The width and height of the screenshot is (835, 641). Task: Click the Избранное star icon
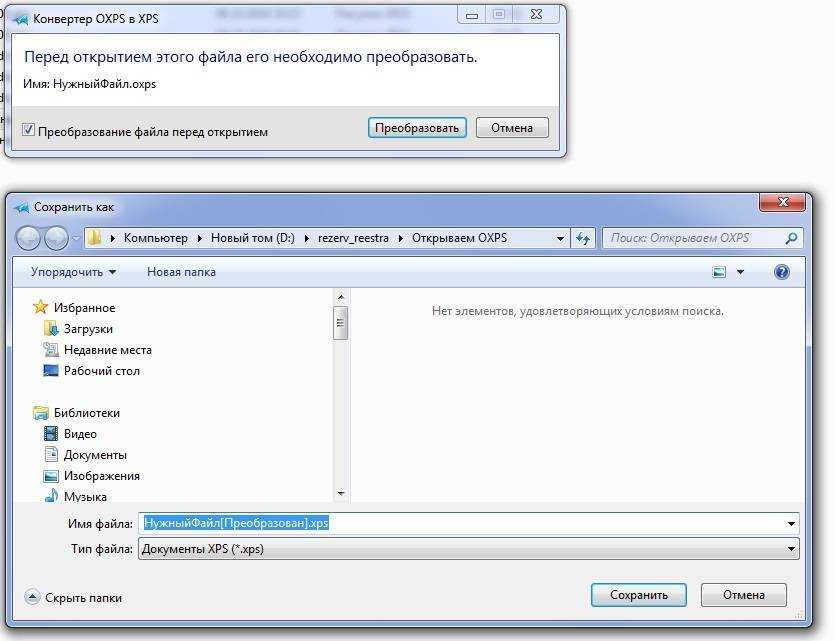click(40, 307)
